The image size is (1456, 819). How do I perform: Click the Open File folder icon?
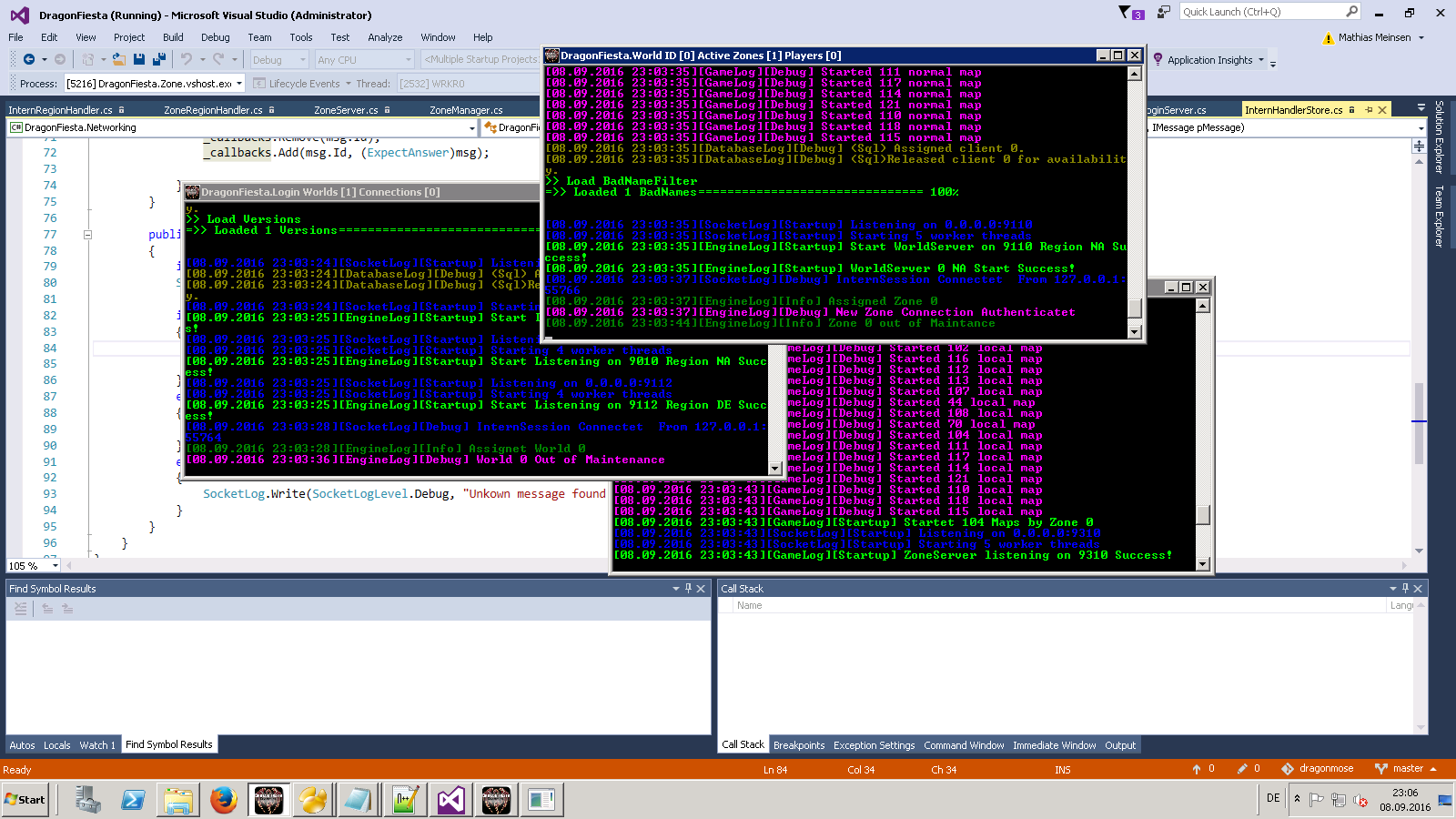pyautogui.click(x=118, y=59)
